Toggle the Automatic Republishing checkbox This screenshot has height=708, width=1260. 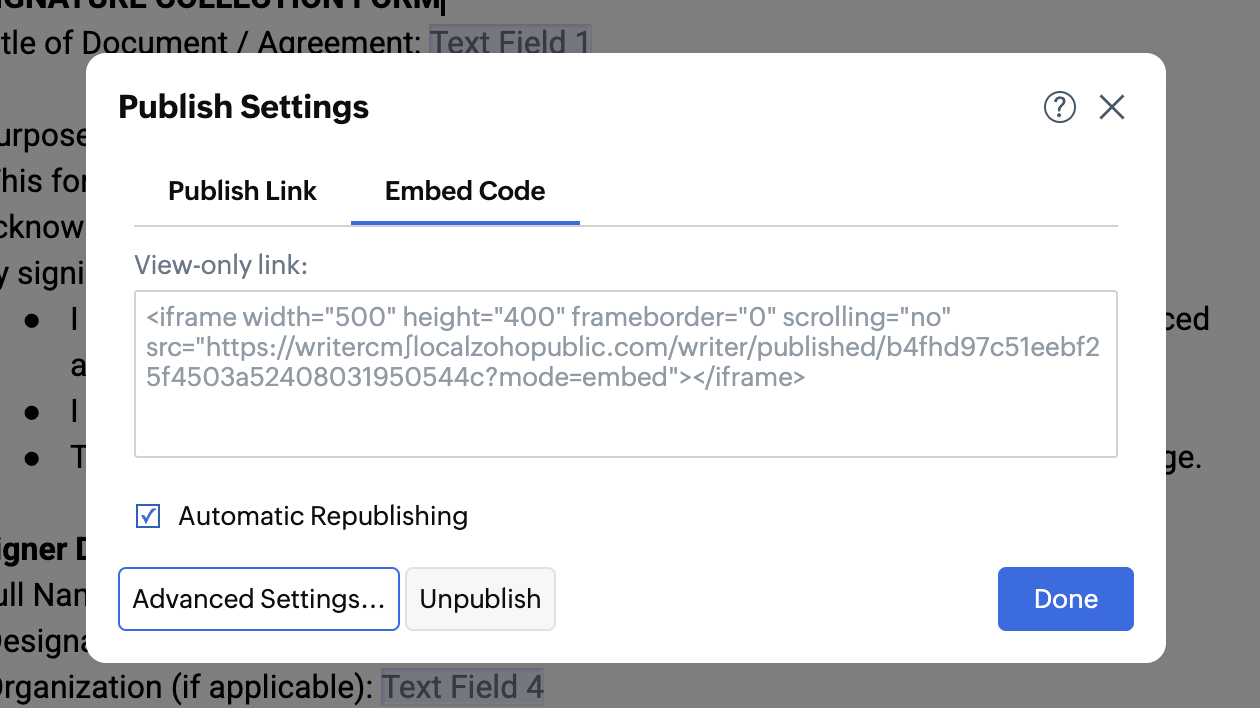148,516
